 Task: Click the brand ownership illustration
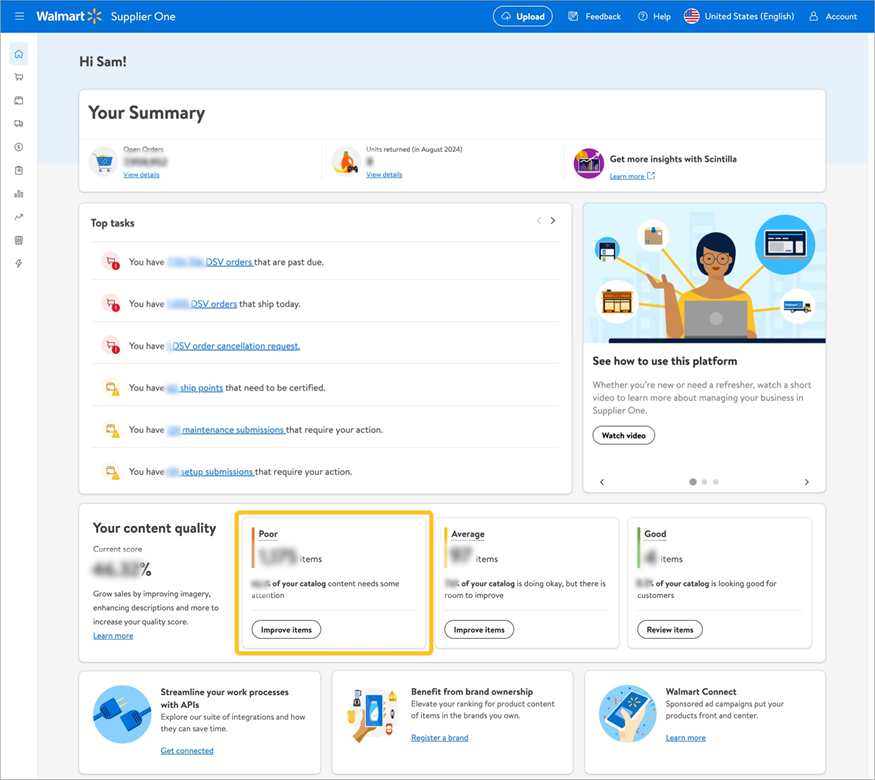point(371,715)
